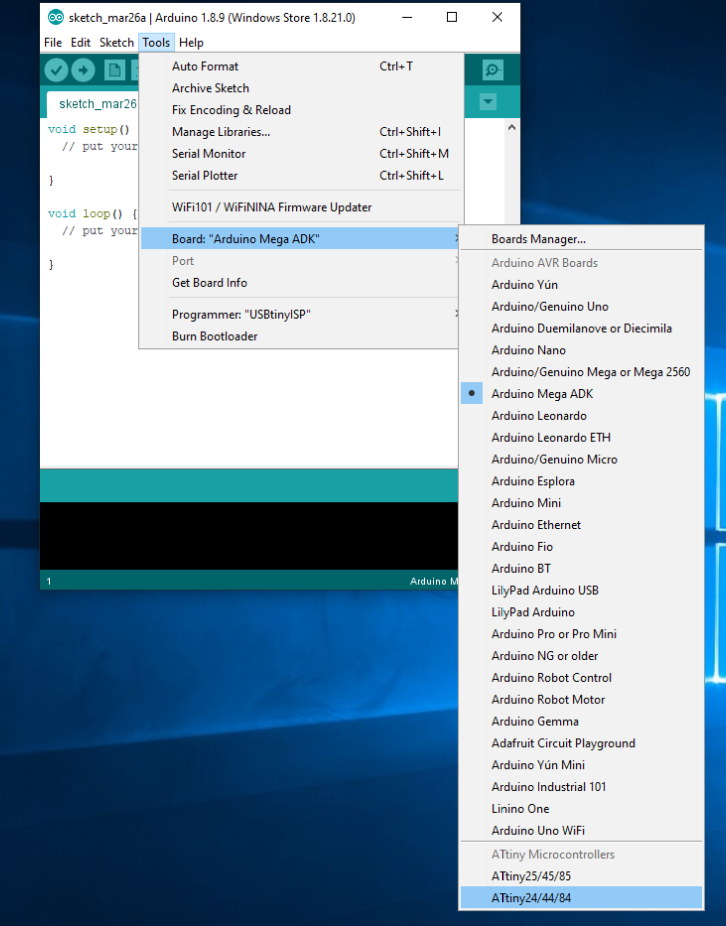Screen dimensions: 726x926
Task: Choose Arduino Esplora board
Action: pyautogui.click(x=581, y=481)
